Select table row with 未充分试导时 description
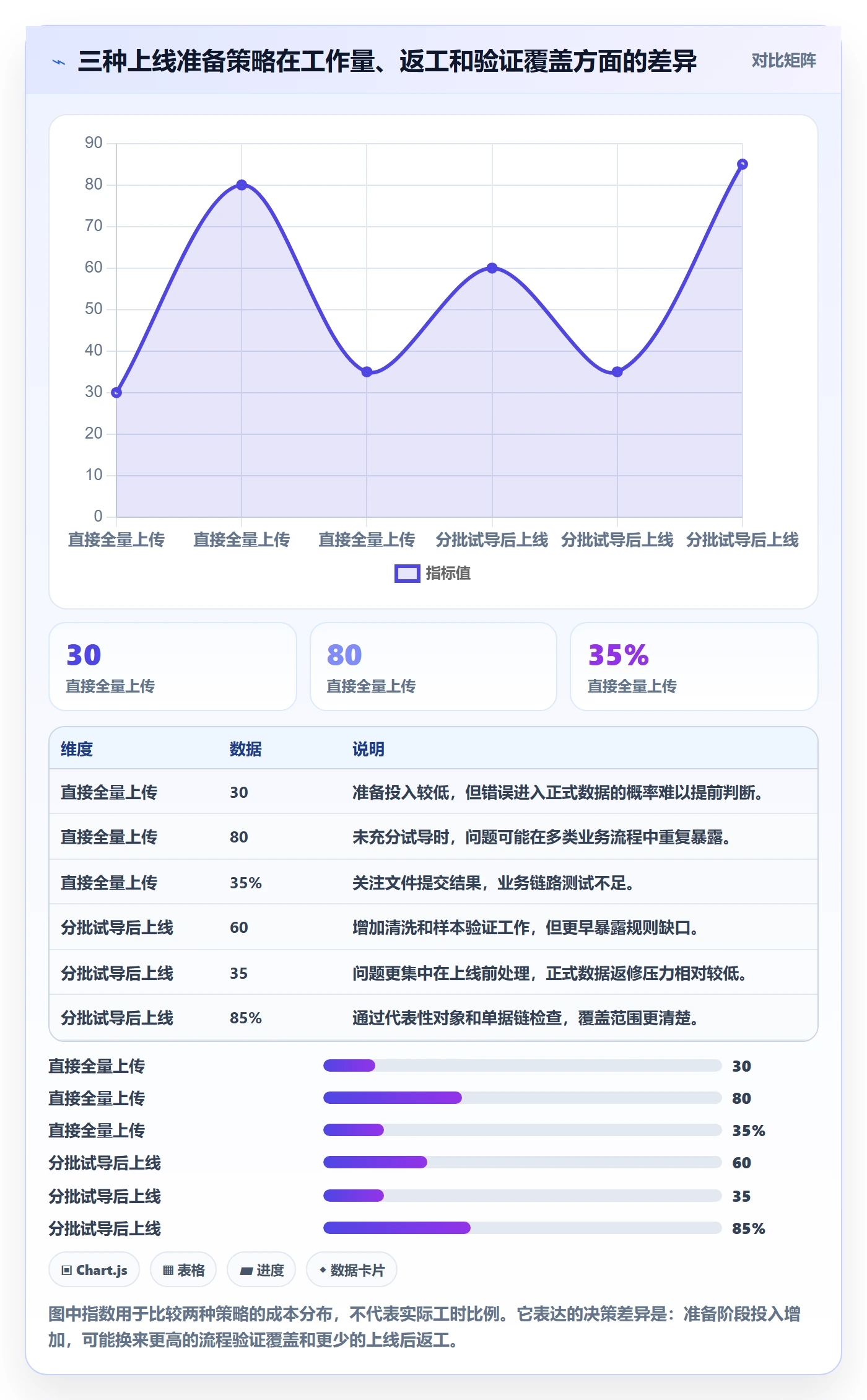The height and width of the screenshot is (1400, 867). (x=434, y=837)
